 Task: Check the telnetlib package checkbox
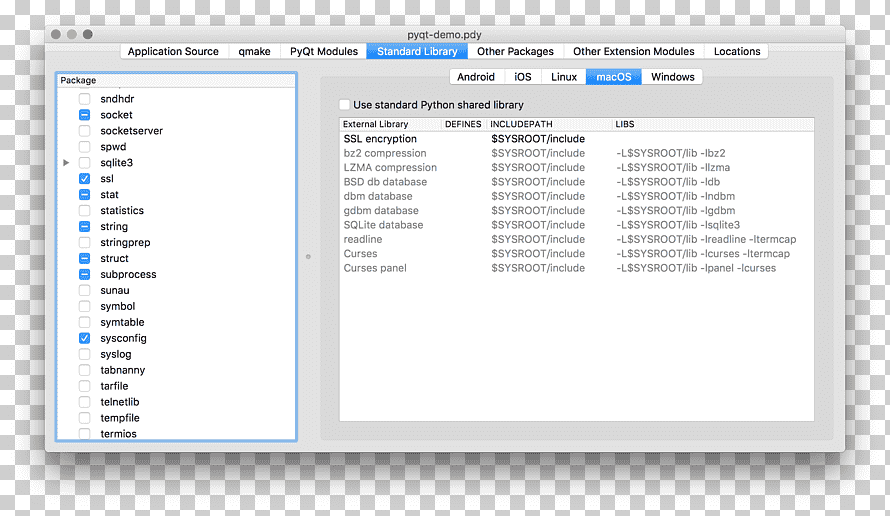click(x=85, y=401)
